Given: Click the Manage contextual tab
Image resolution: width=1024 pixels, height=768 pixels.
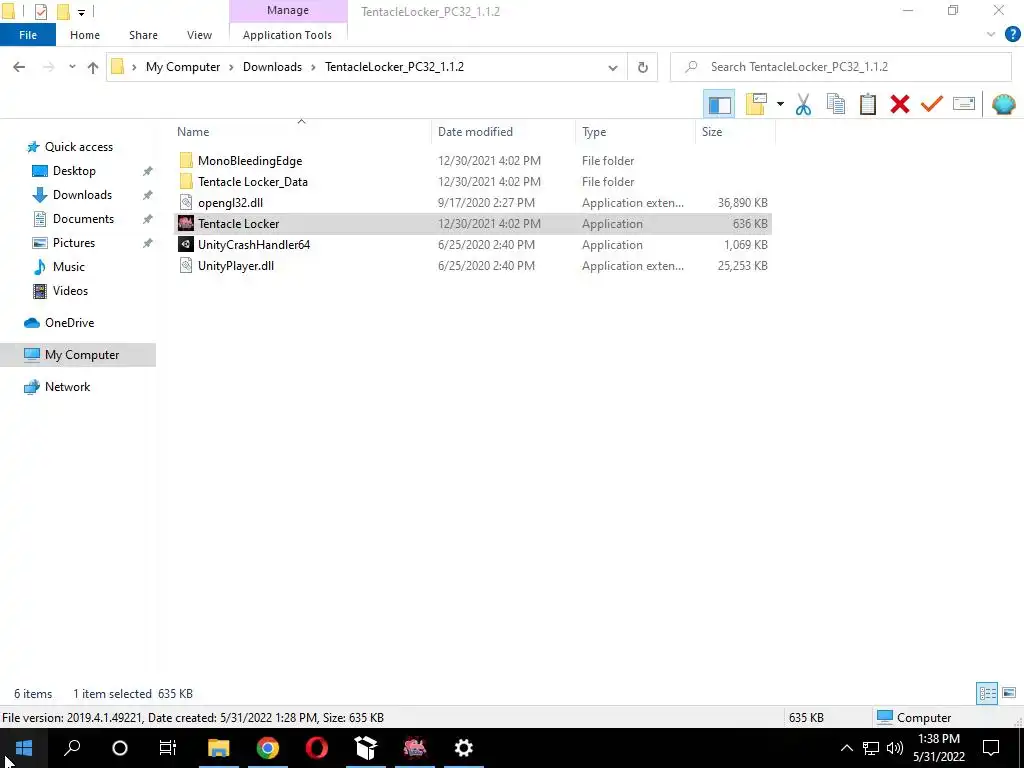Looking at the screenshot, I should click(288, 10).
